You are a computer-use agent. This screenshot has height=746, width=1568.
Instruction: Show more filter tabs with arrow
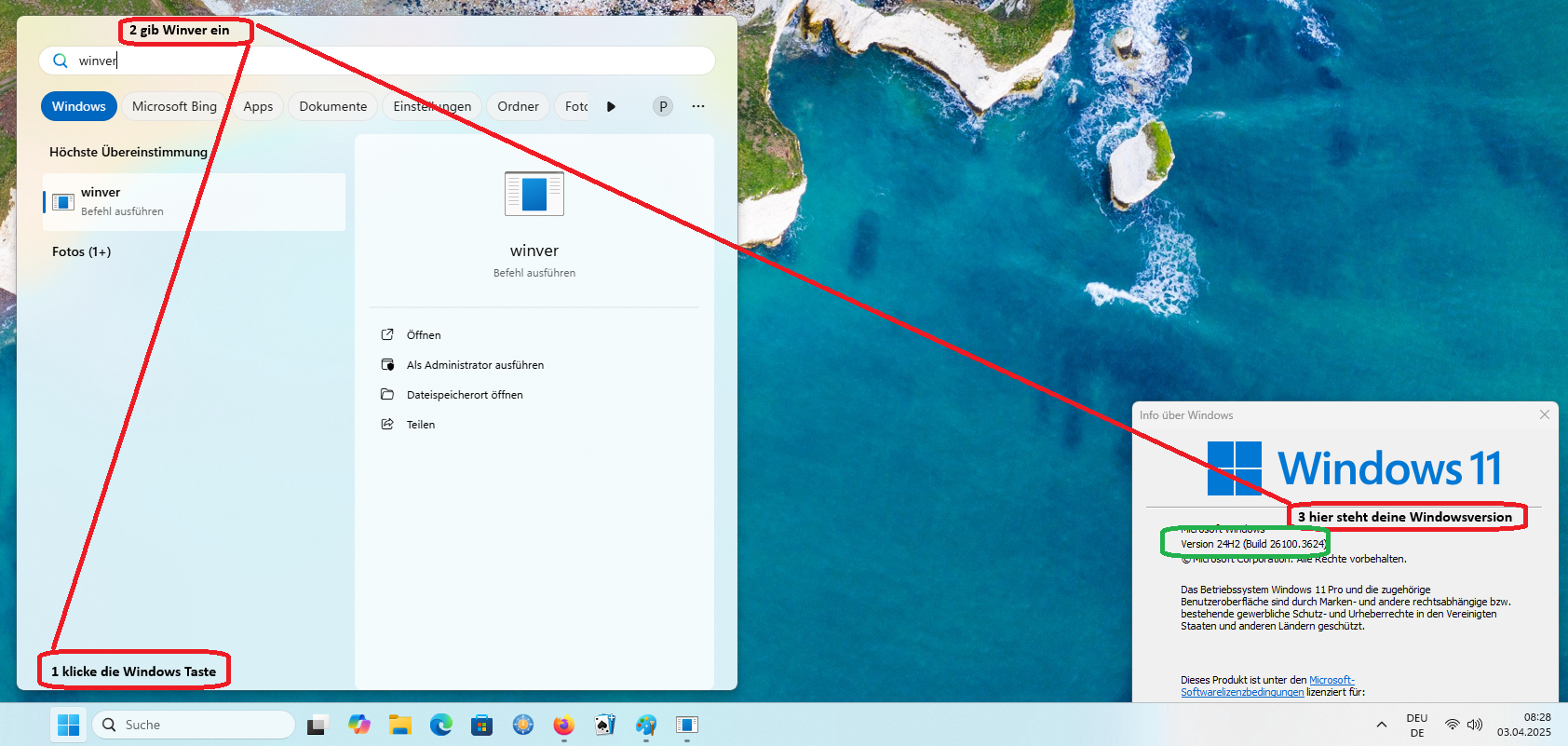tap(611, 106)
